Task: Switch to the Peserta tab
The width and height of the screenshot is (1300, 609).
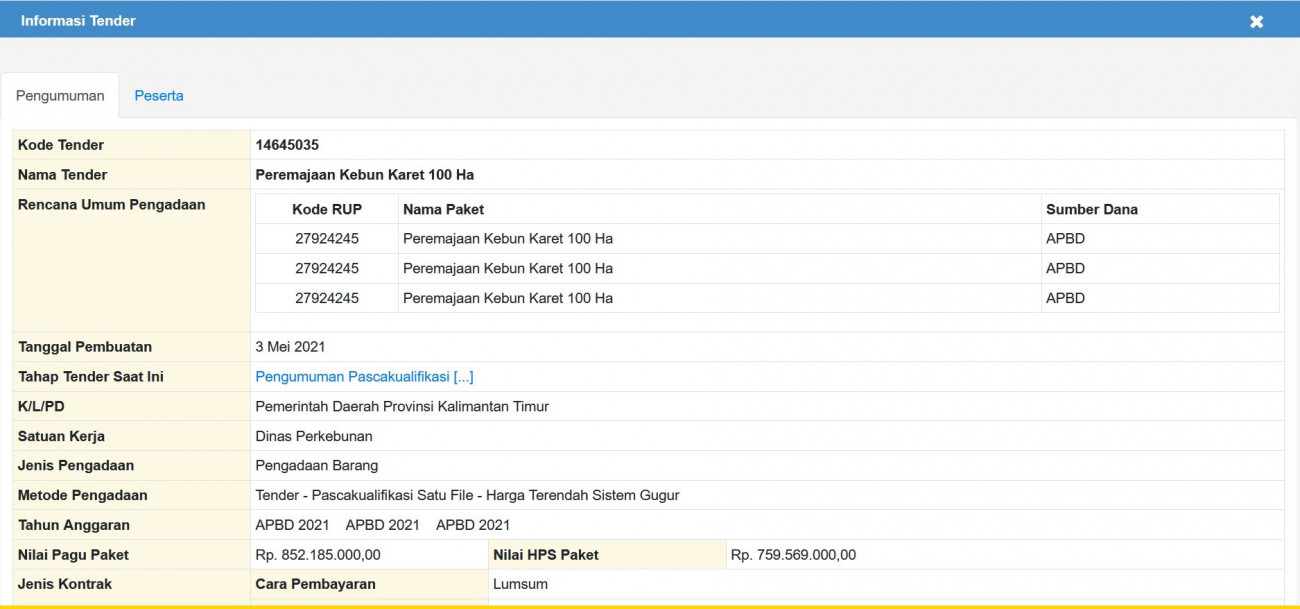Action: (159, 96)
